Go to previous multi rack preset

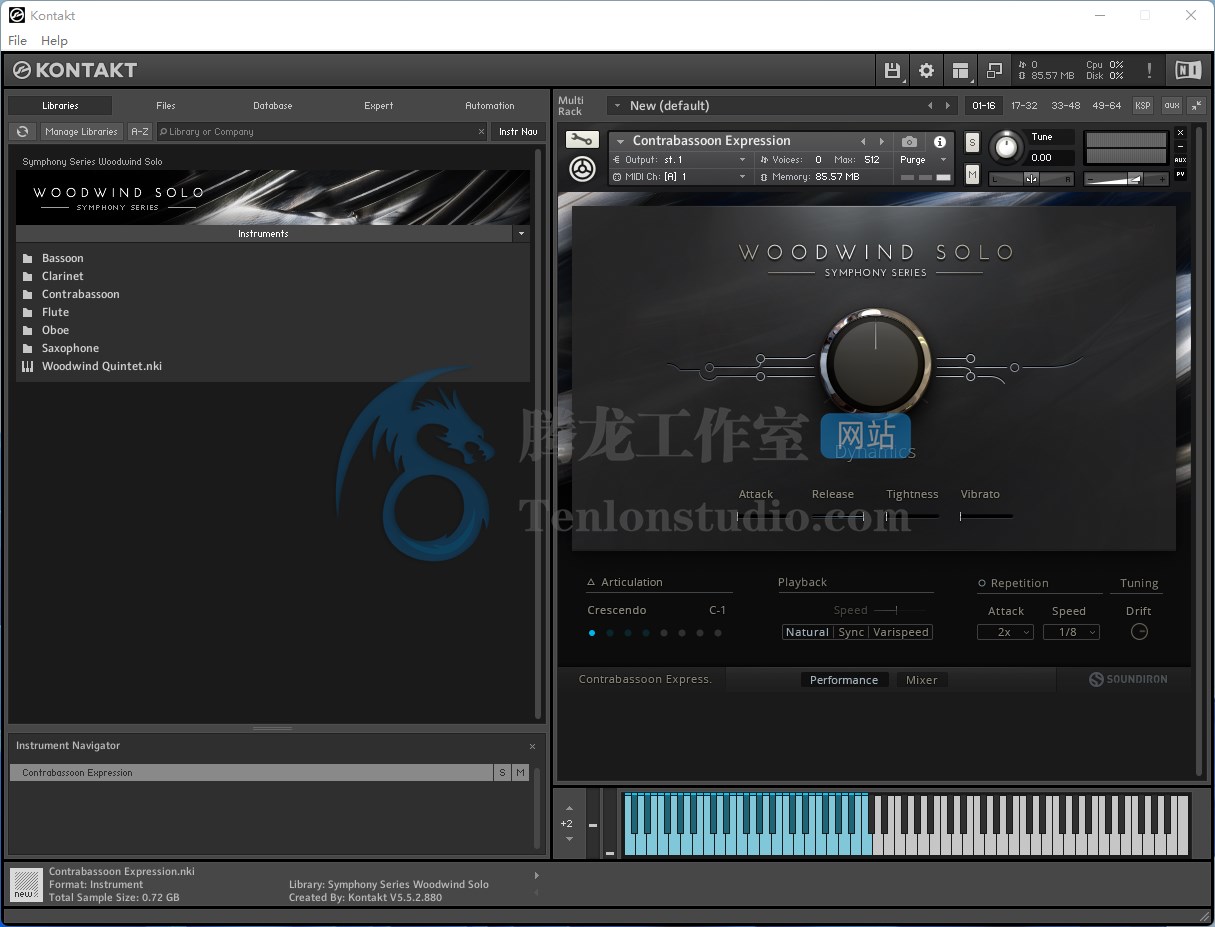[930, 105]
